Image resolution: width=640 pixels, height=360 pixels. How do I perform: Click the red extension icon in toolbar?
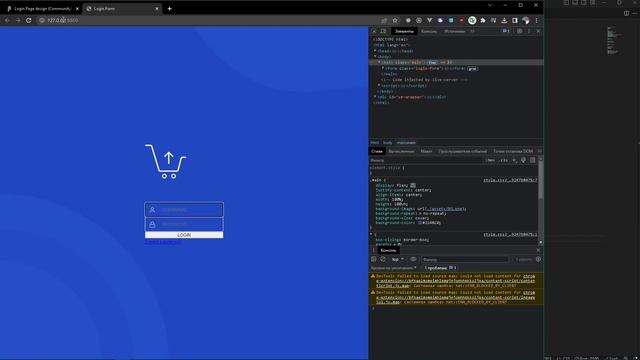click(461, 20)
